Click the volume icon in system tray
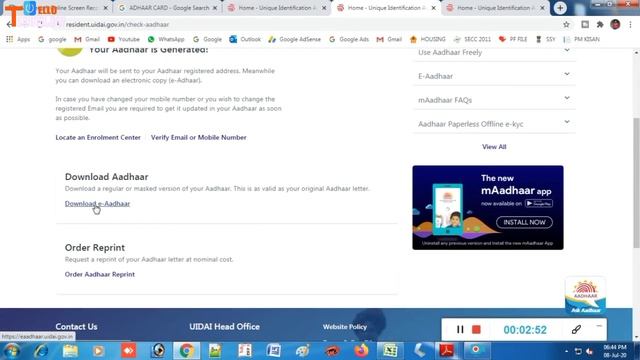Viewport: 640px width, 360px height. click(x=589, y=351)
